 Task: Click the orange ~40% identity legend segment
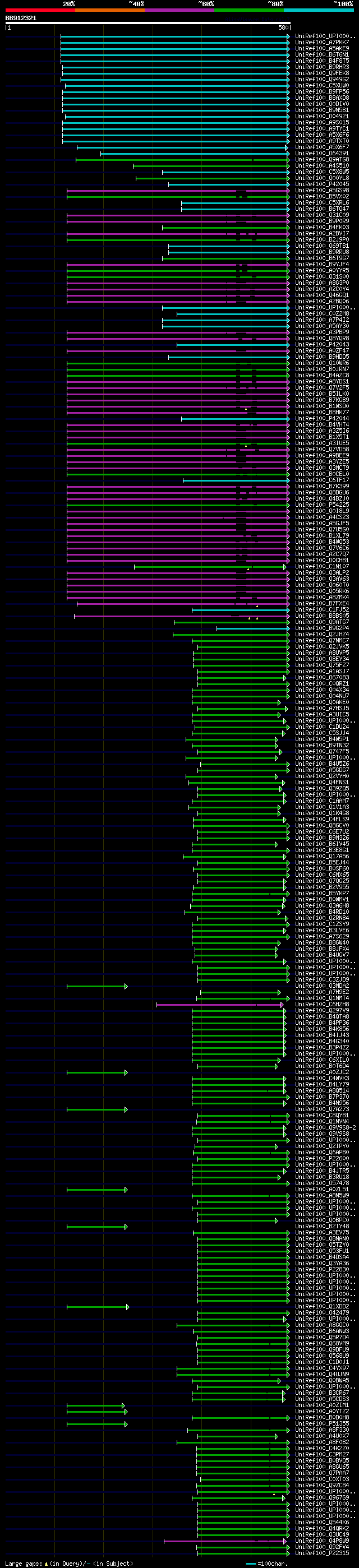[110, 10]
